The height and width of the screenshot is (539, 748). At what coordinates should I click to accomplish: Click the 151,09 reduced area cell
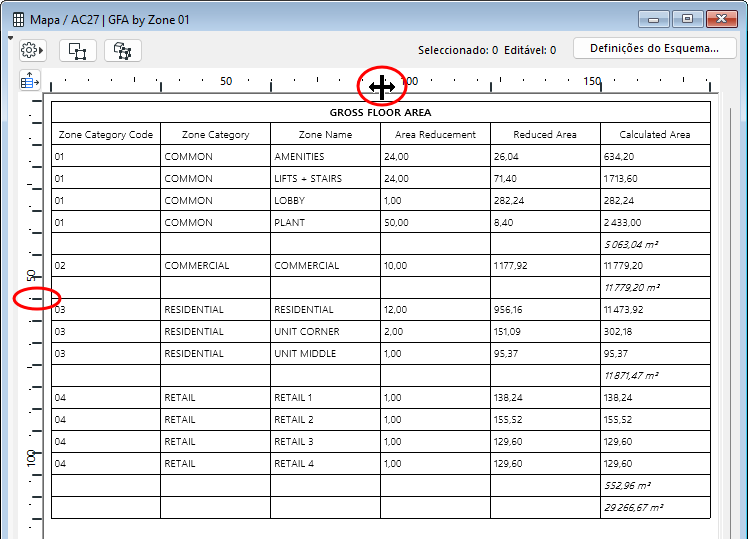[545, 332]
